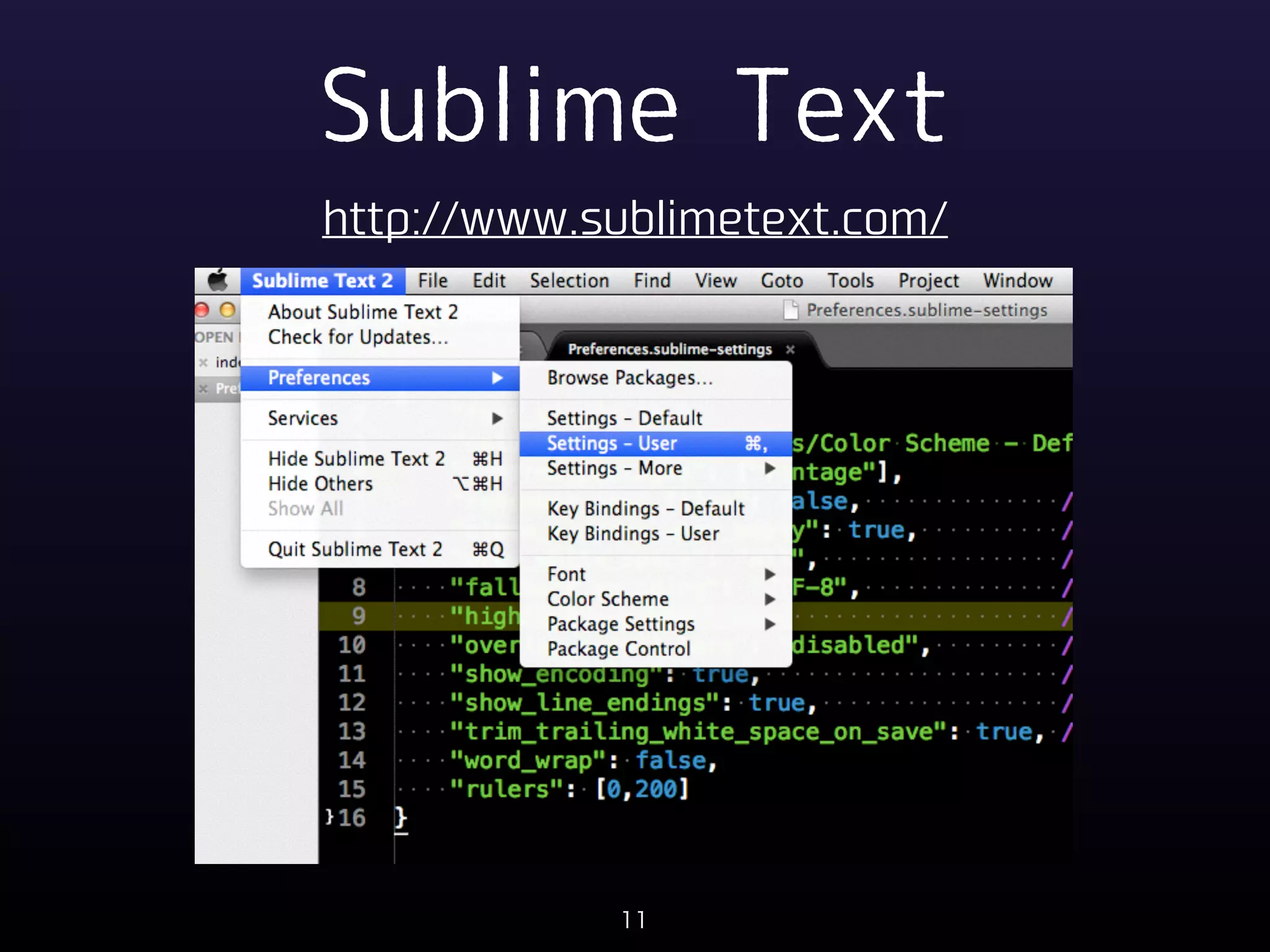
Task: Select Package Control menu entry
Action: tap(656, 649)
